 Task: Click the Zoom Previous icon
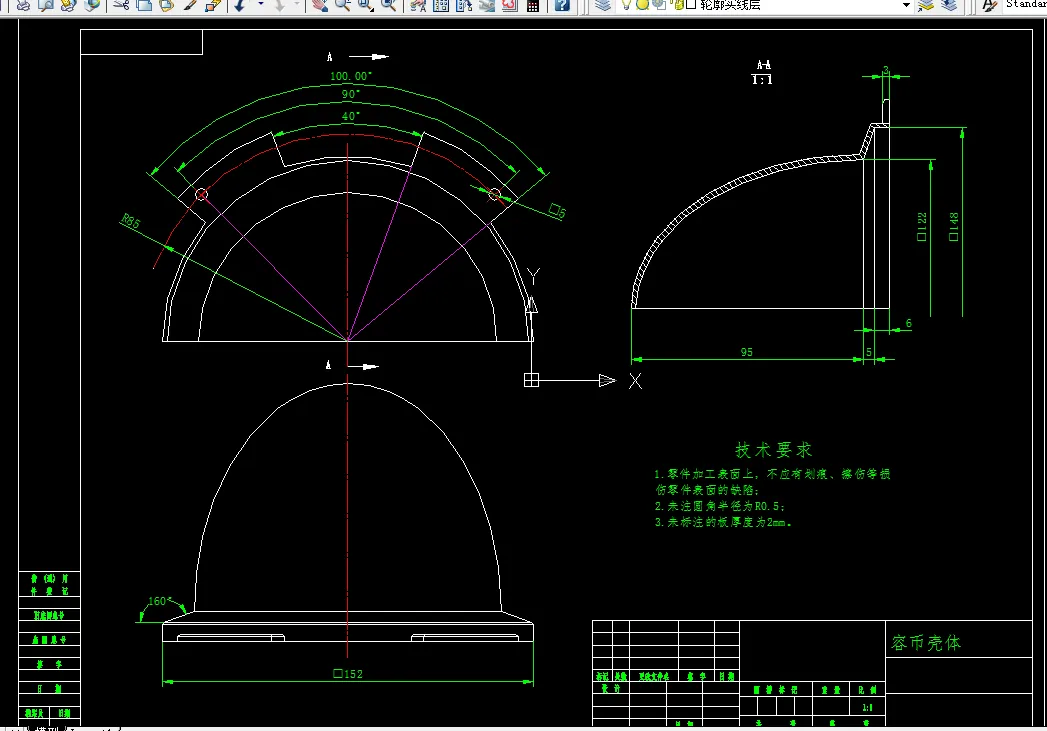click(389, 5)
